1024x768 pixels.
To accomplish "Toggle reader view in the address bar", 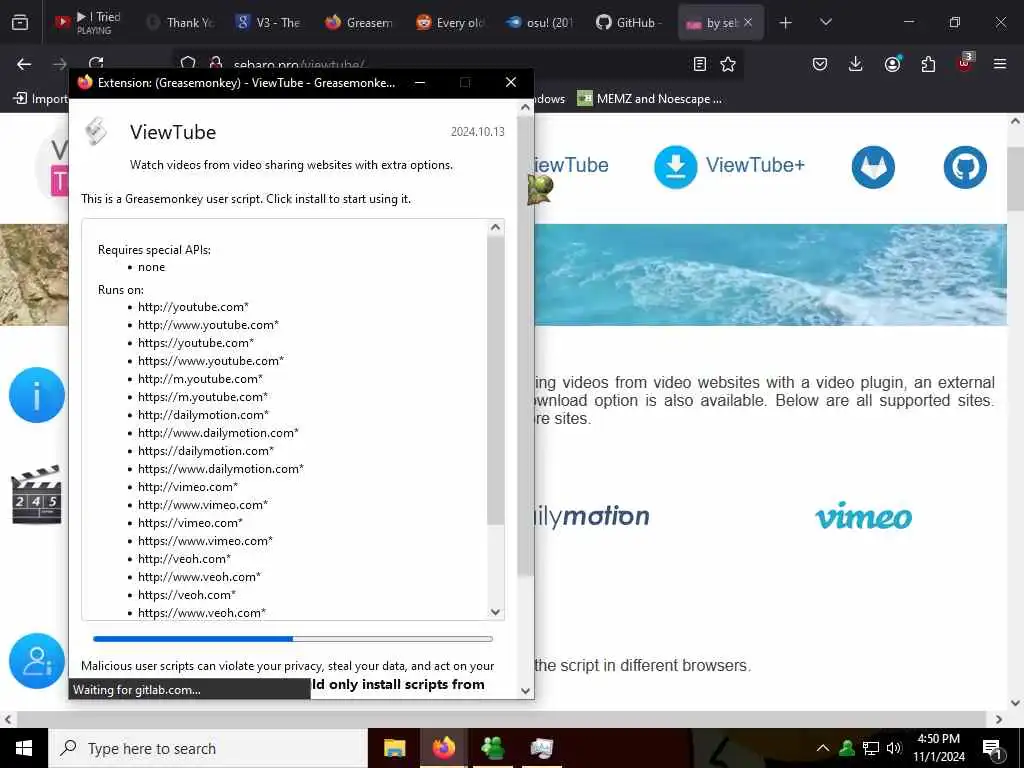I will point(699,64).
